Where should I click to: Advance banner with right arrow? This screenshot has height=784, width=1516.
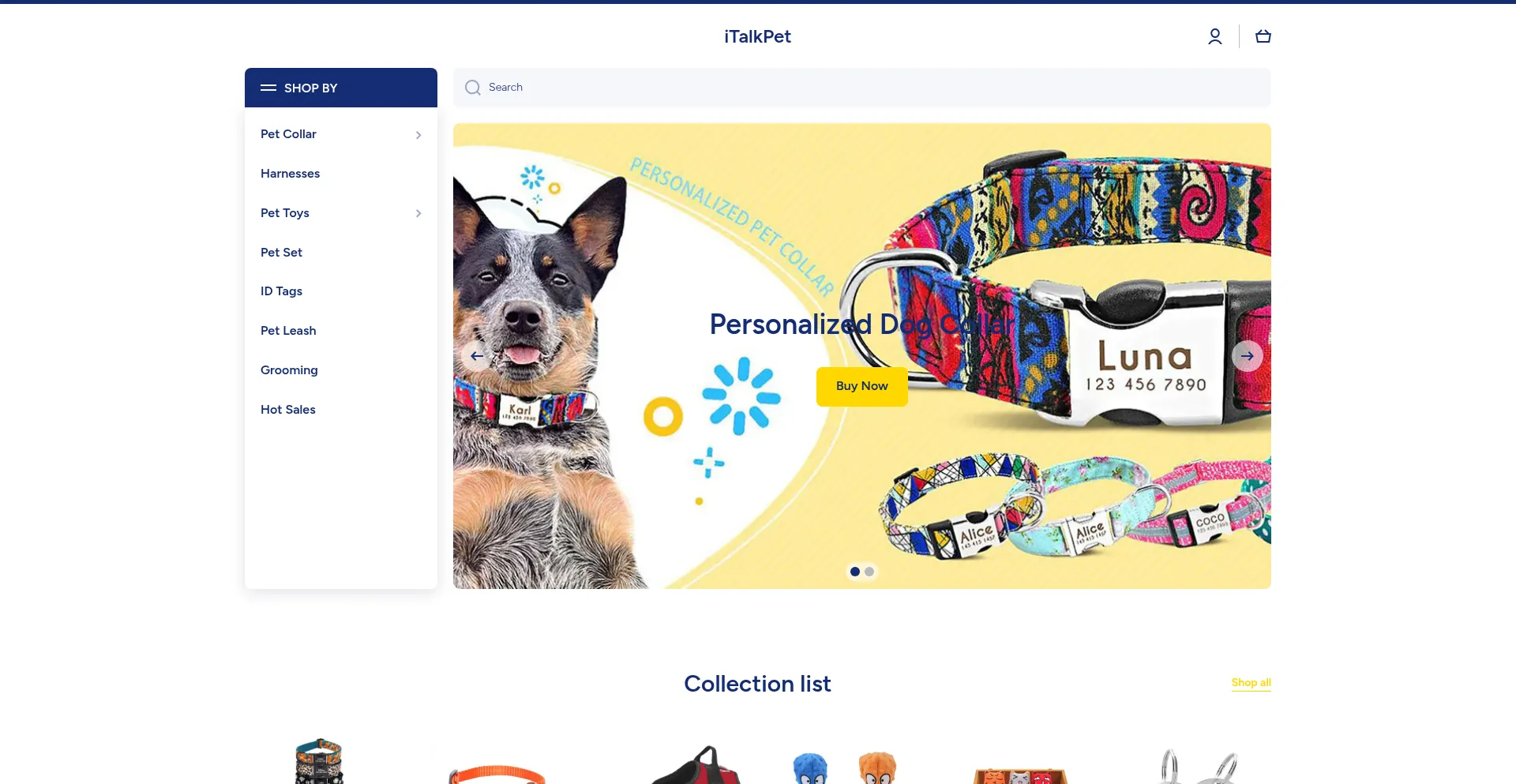coord(1248,356)
